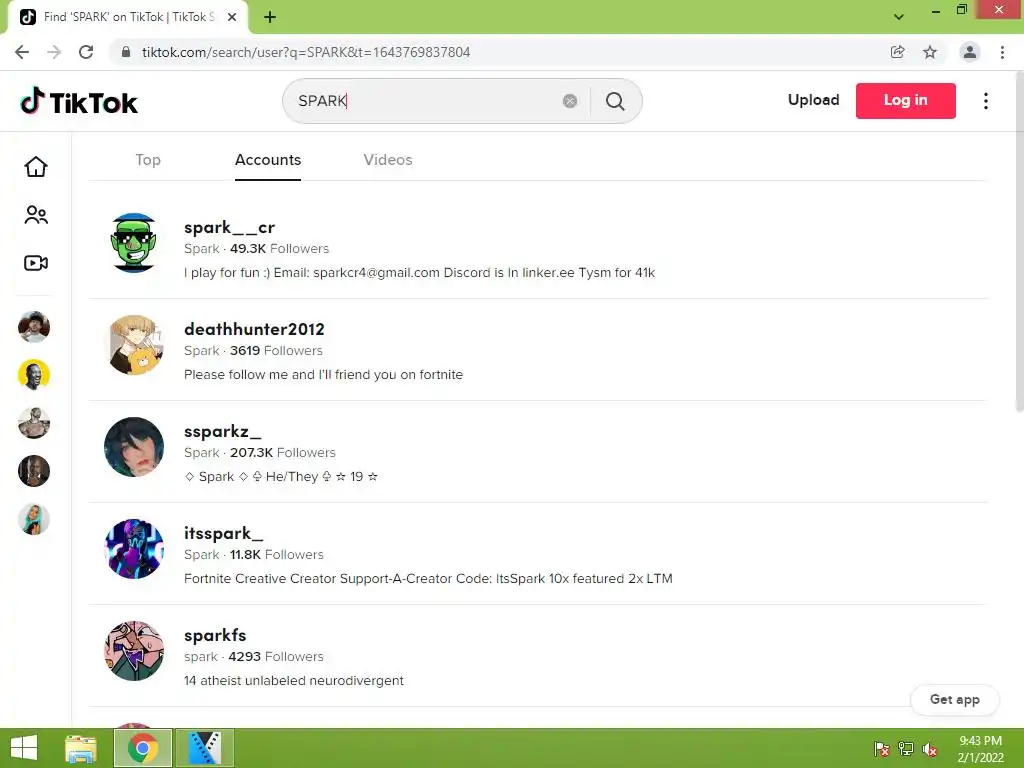Open the Chrome three-dot menu
Viewport: 1024px width, 768px height.
(x=1002, y=52)
